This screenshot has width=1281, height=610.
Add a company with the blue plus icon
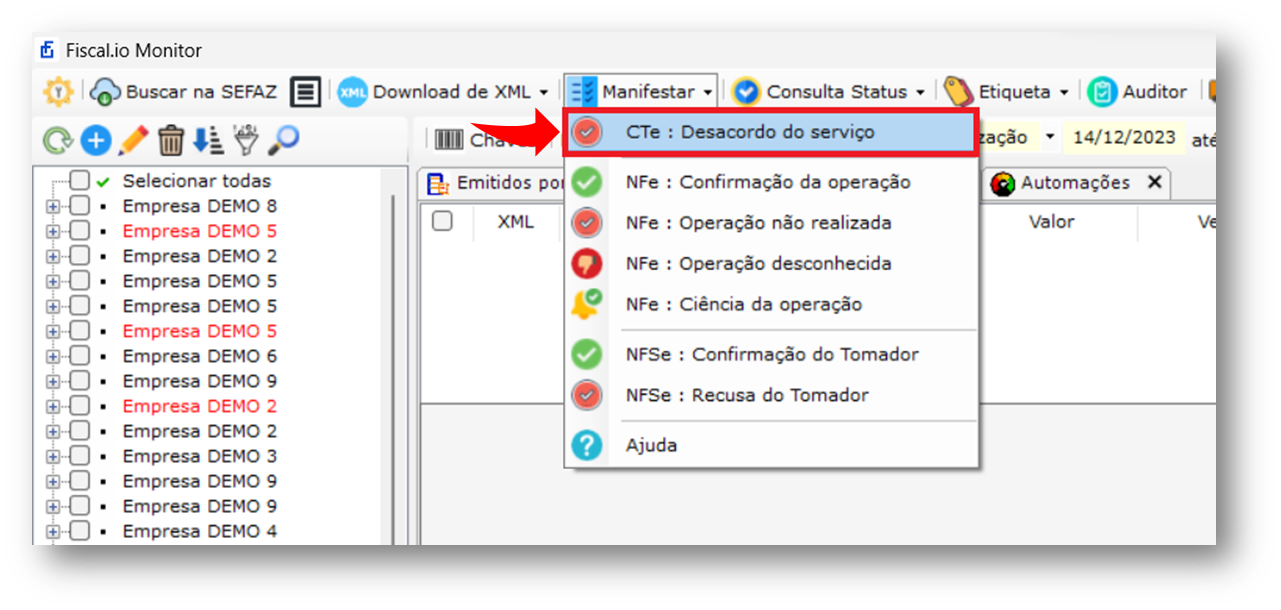(x=95, y=140)
